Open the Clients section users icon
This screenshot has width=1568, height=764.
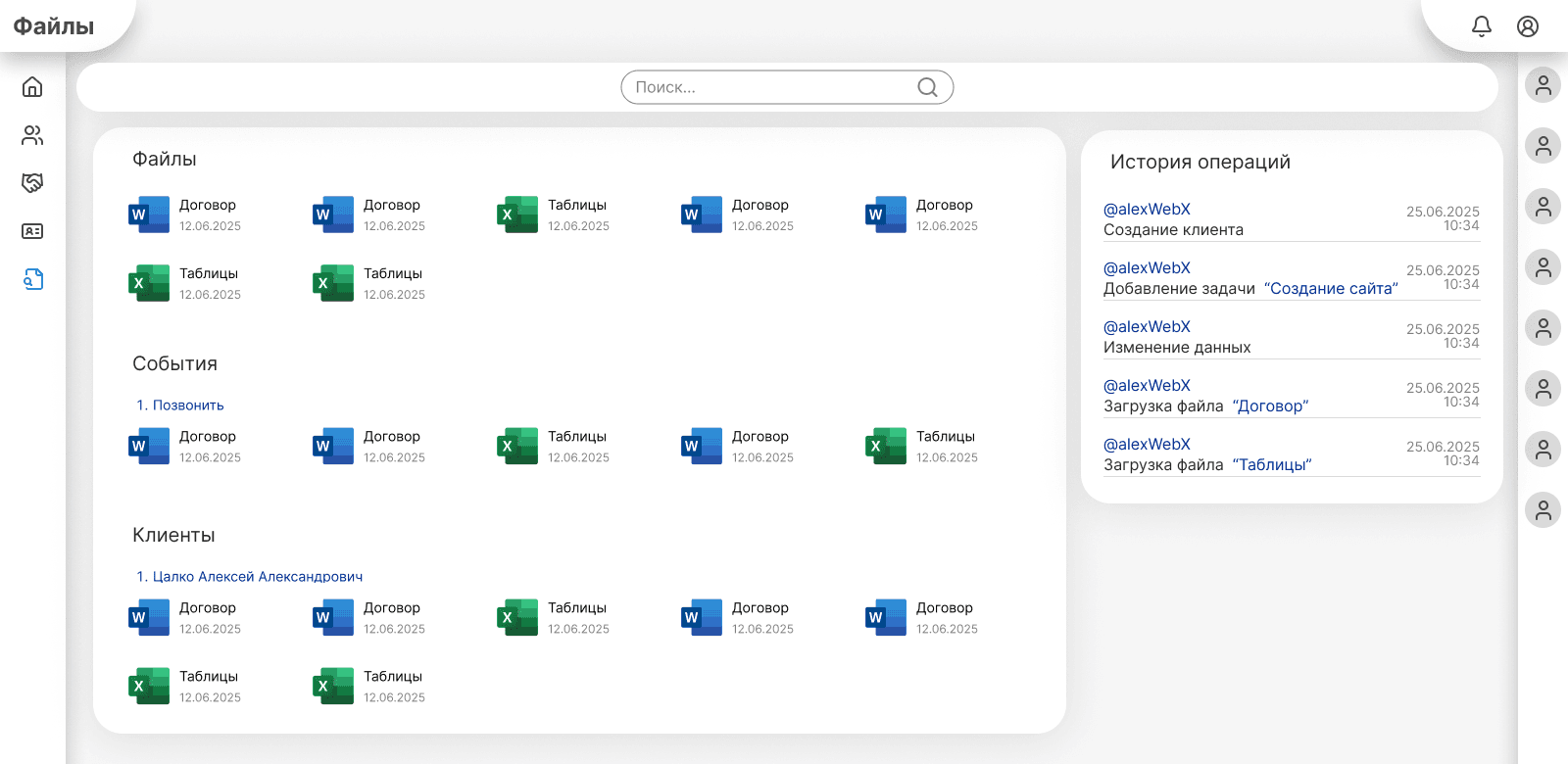pos(32,135)
